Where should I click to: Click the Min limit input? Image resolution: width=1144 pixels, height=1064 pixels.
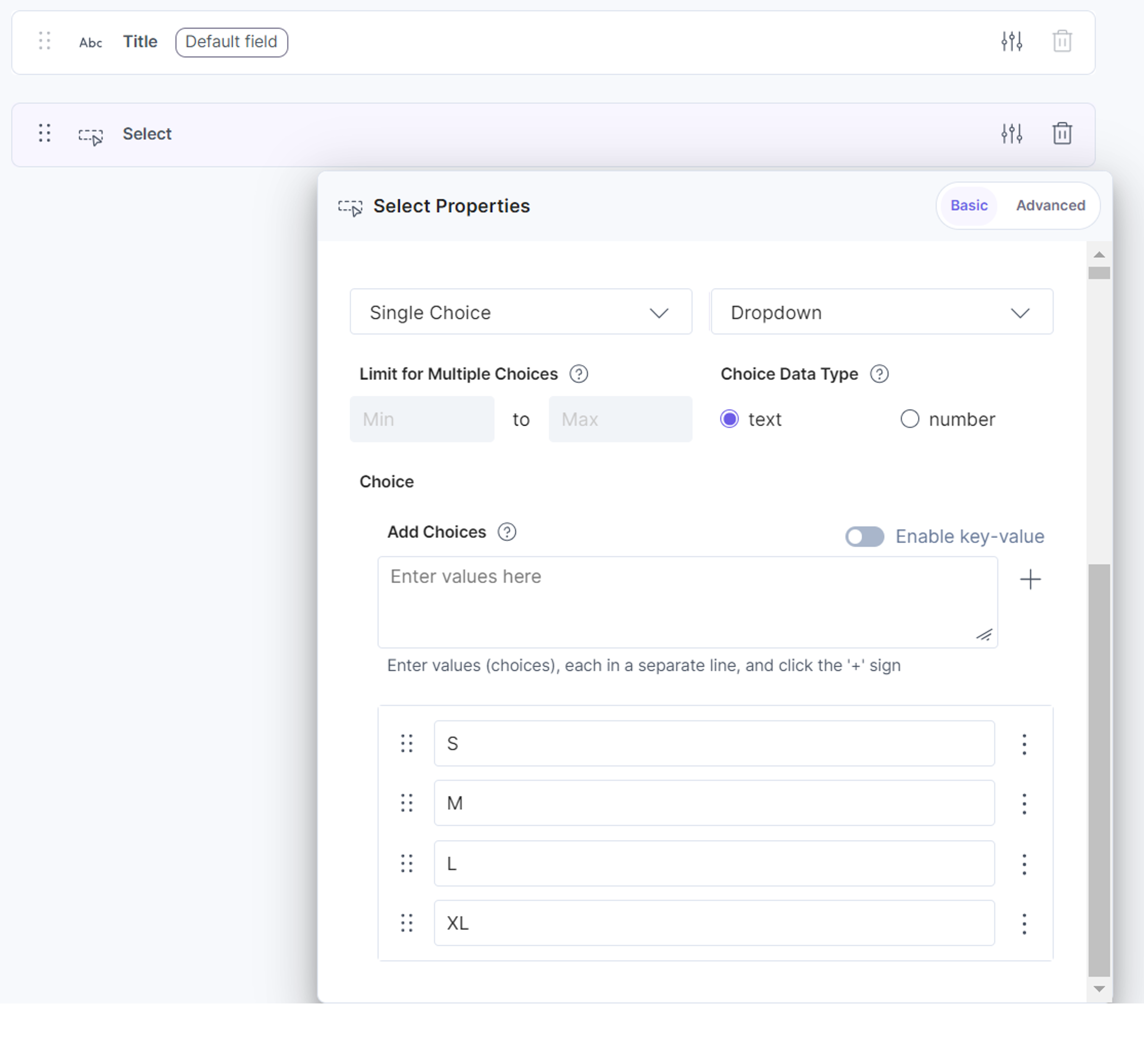click(422, 419)
